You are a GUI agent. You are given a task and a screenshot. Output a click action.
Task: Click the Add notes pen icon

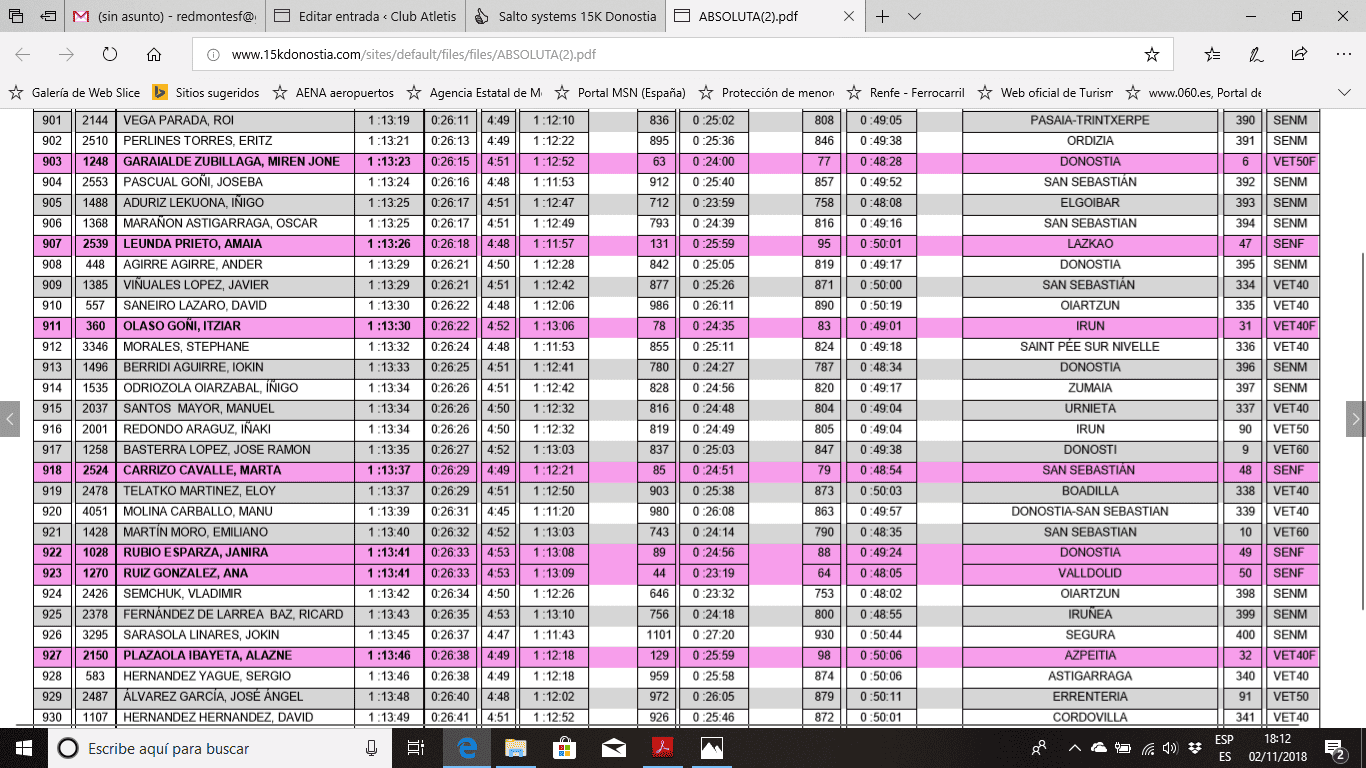click(x=1256, y=55)
